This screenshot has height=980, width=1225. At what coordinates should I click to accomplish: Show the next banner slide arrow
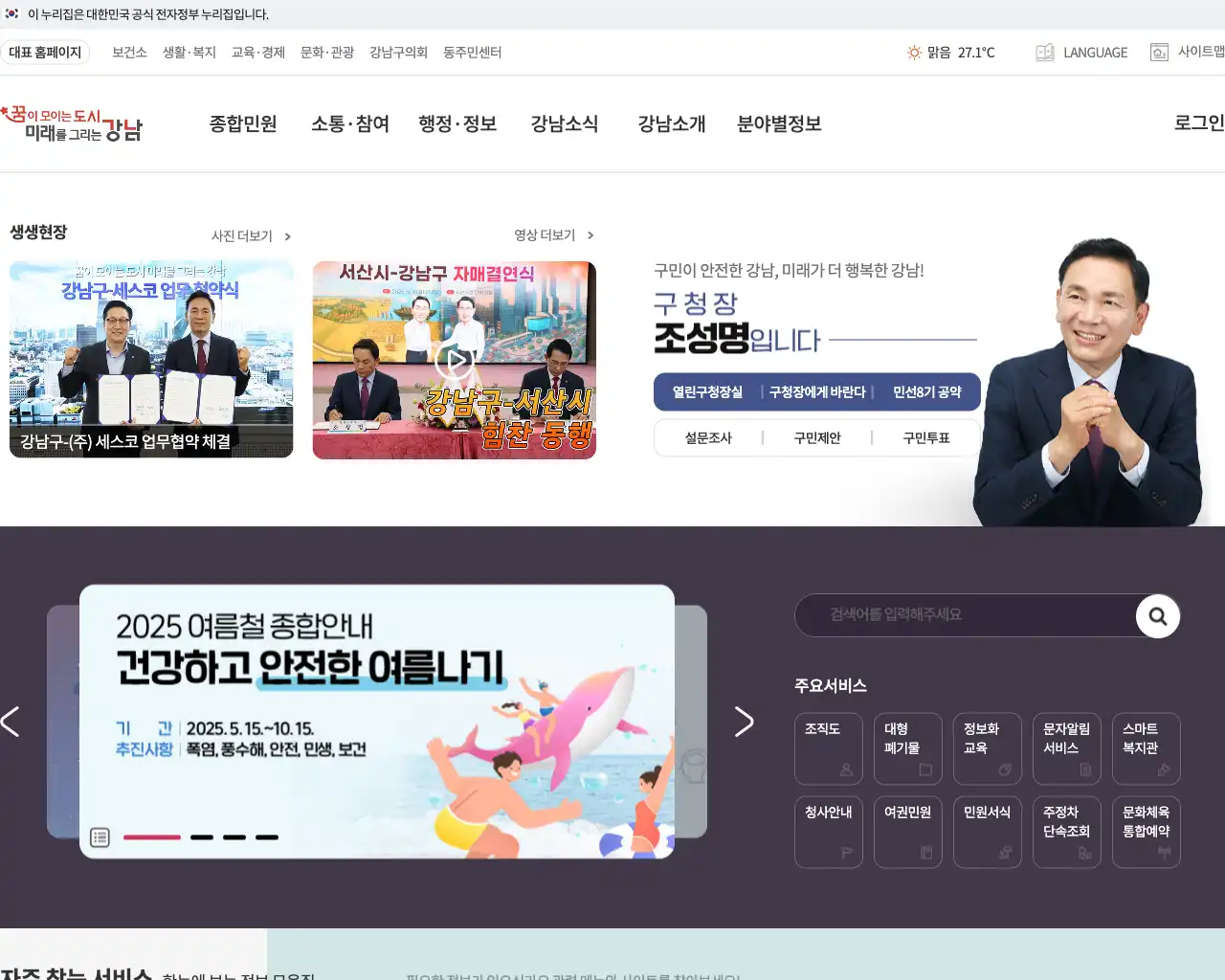tap(744, 722)
